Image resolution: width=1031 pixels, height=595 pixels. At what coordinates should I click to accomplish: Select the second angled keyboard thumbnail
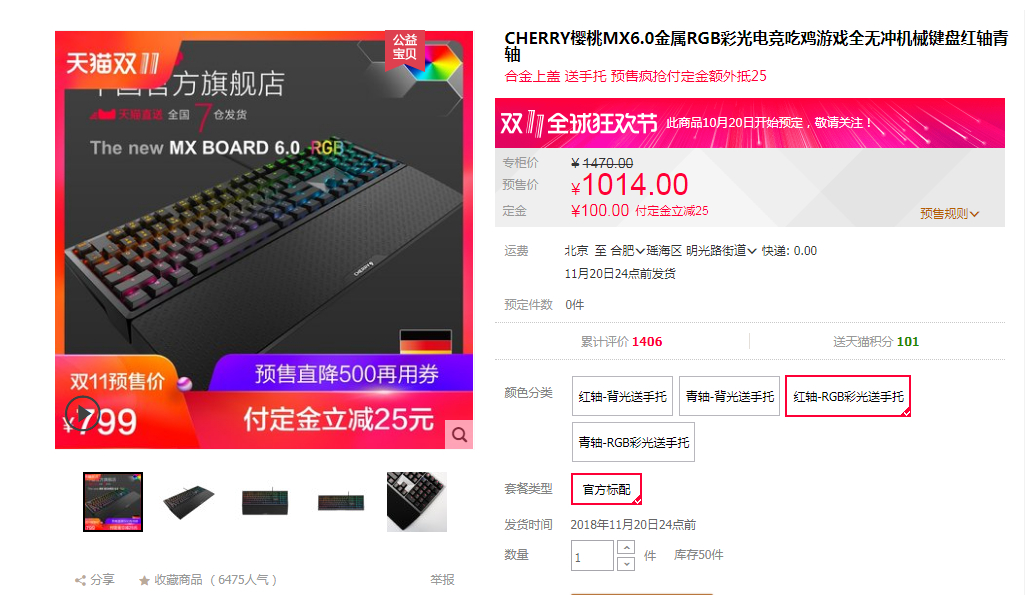(188, 502)
